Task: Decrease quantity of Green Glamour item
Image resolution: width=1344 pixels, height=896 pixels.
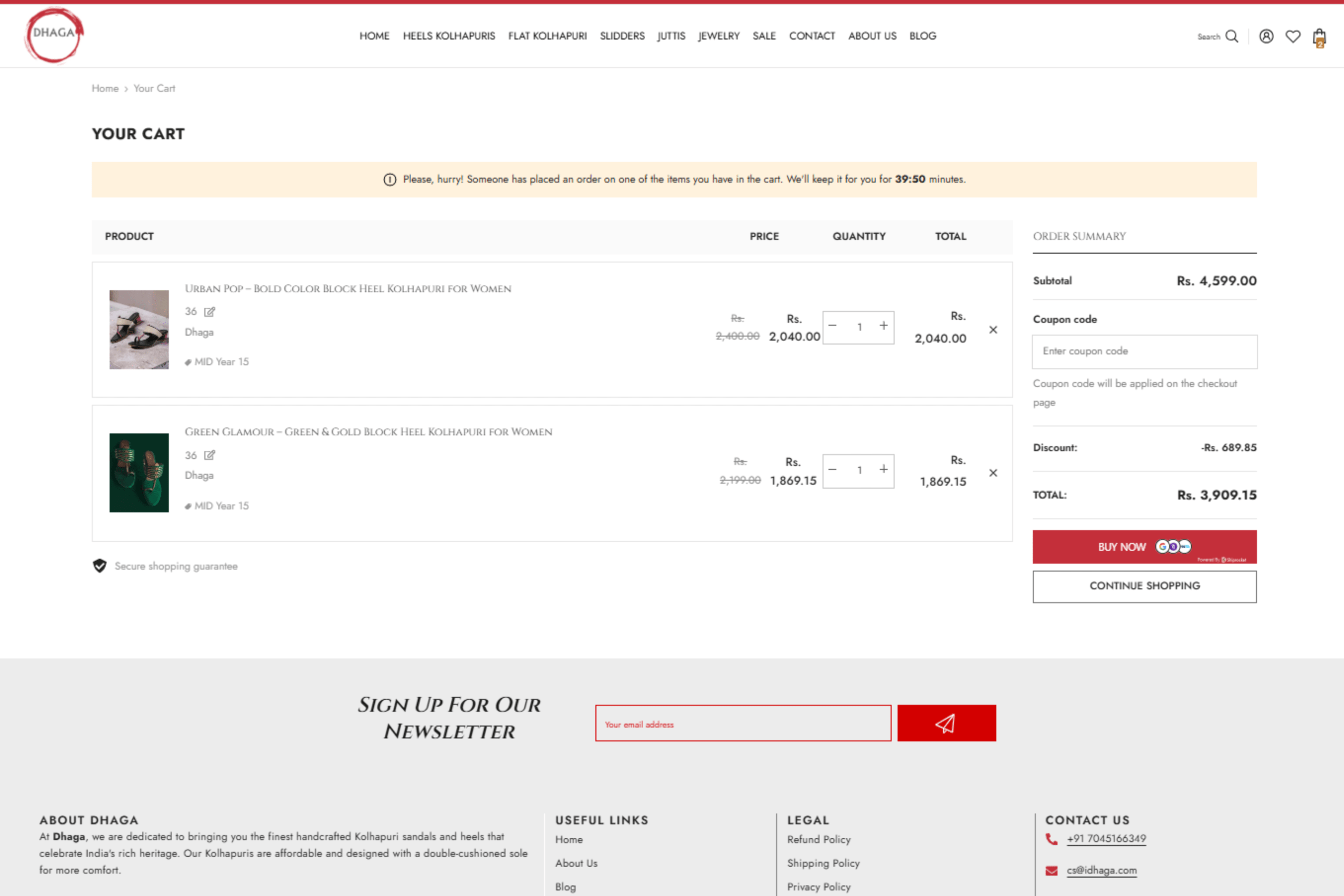Action: pos(833,470)
